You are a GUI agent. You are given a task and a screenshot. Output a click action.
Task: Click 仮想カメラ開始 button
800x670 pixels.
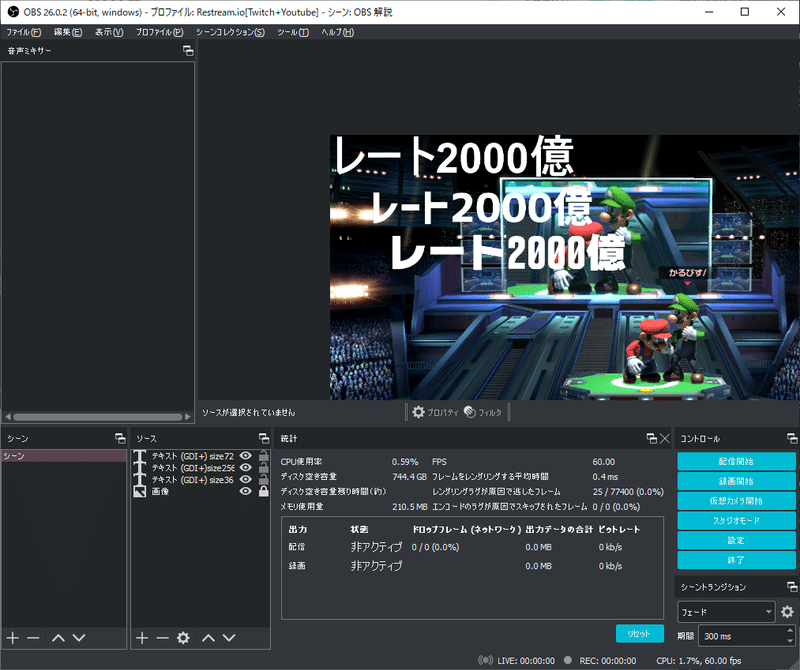pos(736,501)
